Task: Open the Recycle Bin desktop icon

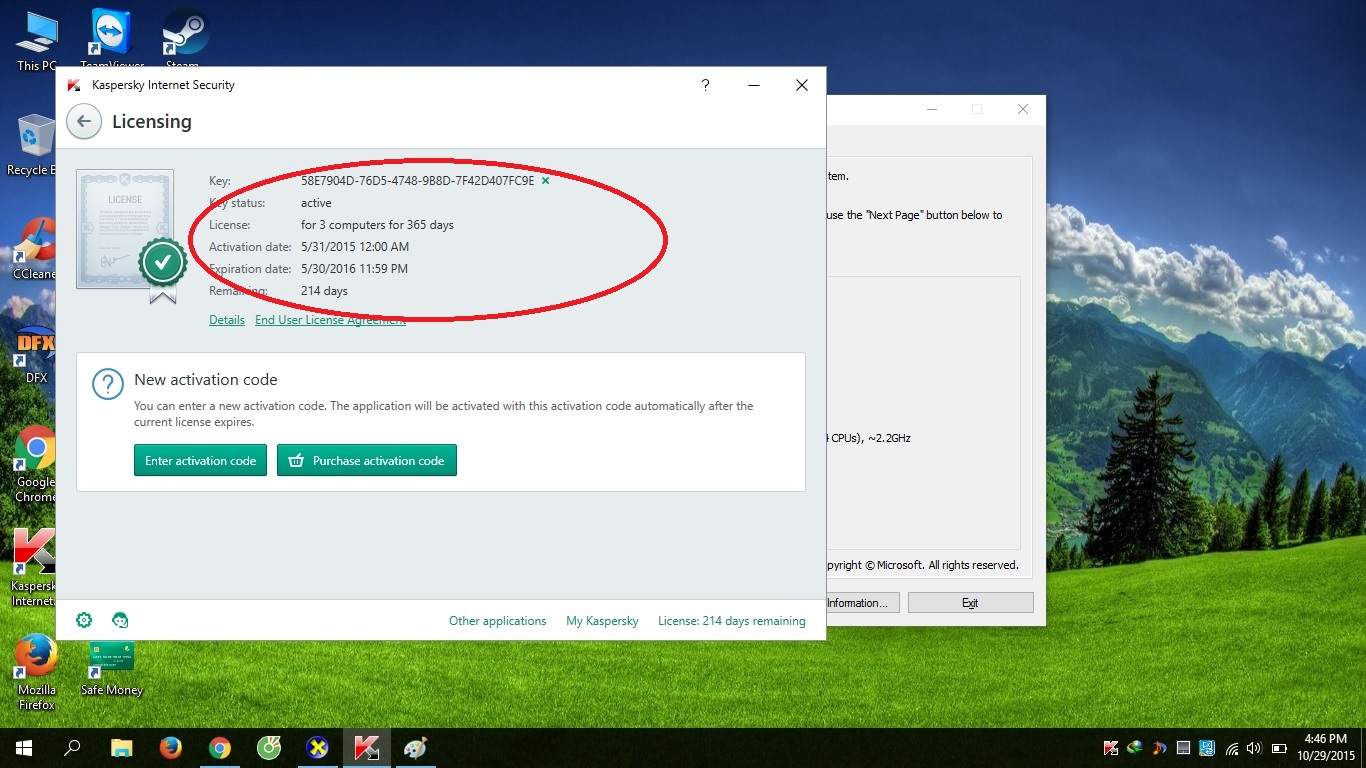Action: pos(34,145)
